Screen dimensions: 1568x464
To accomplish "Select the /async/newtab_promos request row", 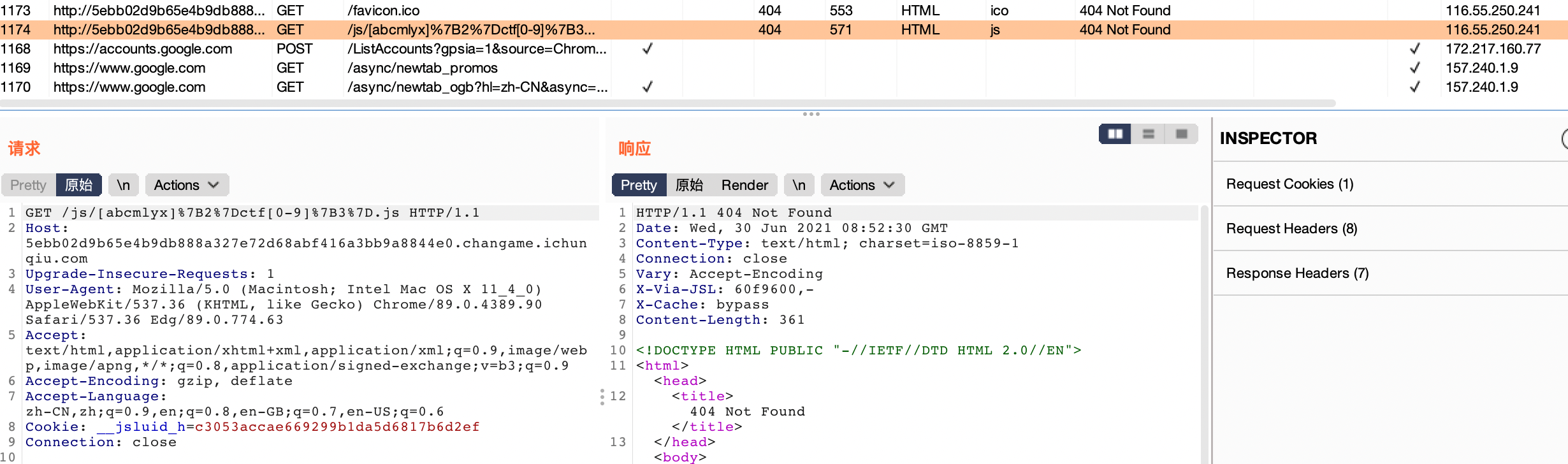I will [422, 68].
